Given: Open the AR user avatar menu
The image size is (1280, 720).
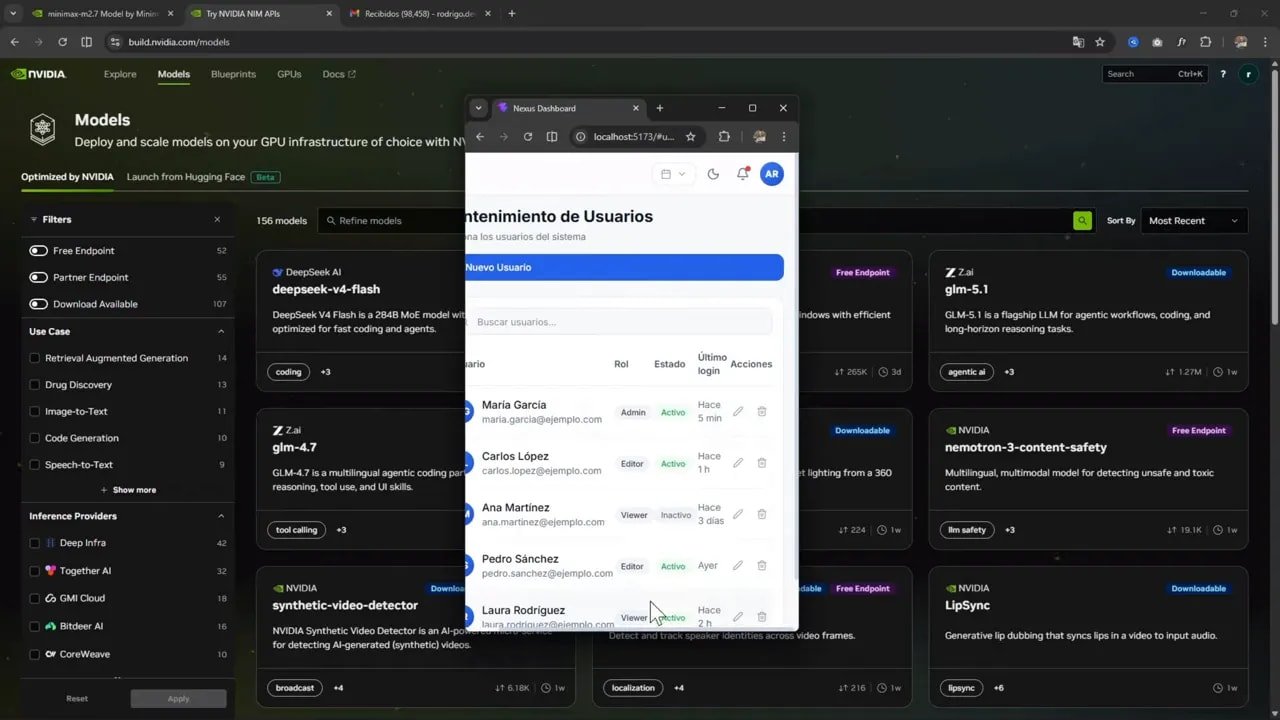Looking at the screenshot, I should tap(771, 174).
